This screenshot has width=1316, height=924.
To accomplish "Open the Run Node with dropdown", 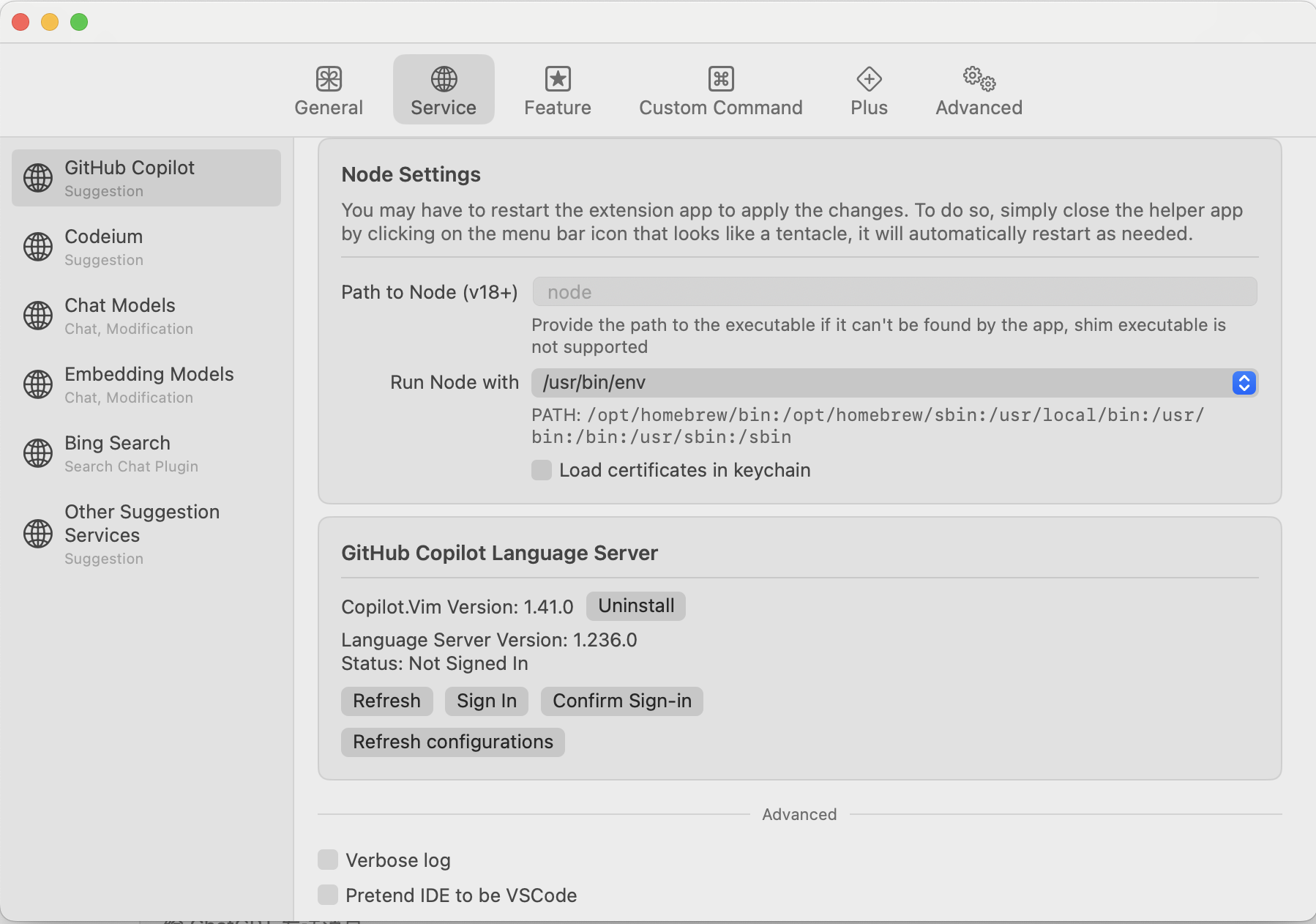I will pyautogui.click(x=894, y=382).
